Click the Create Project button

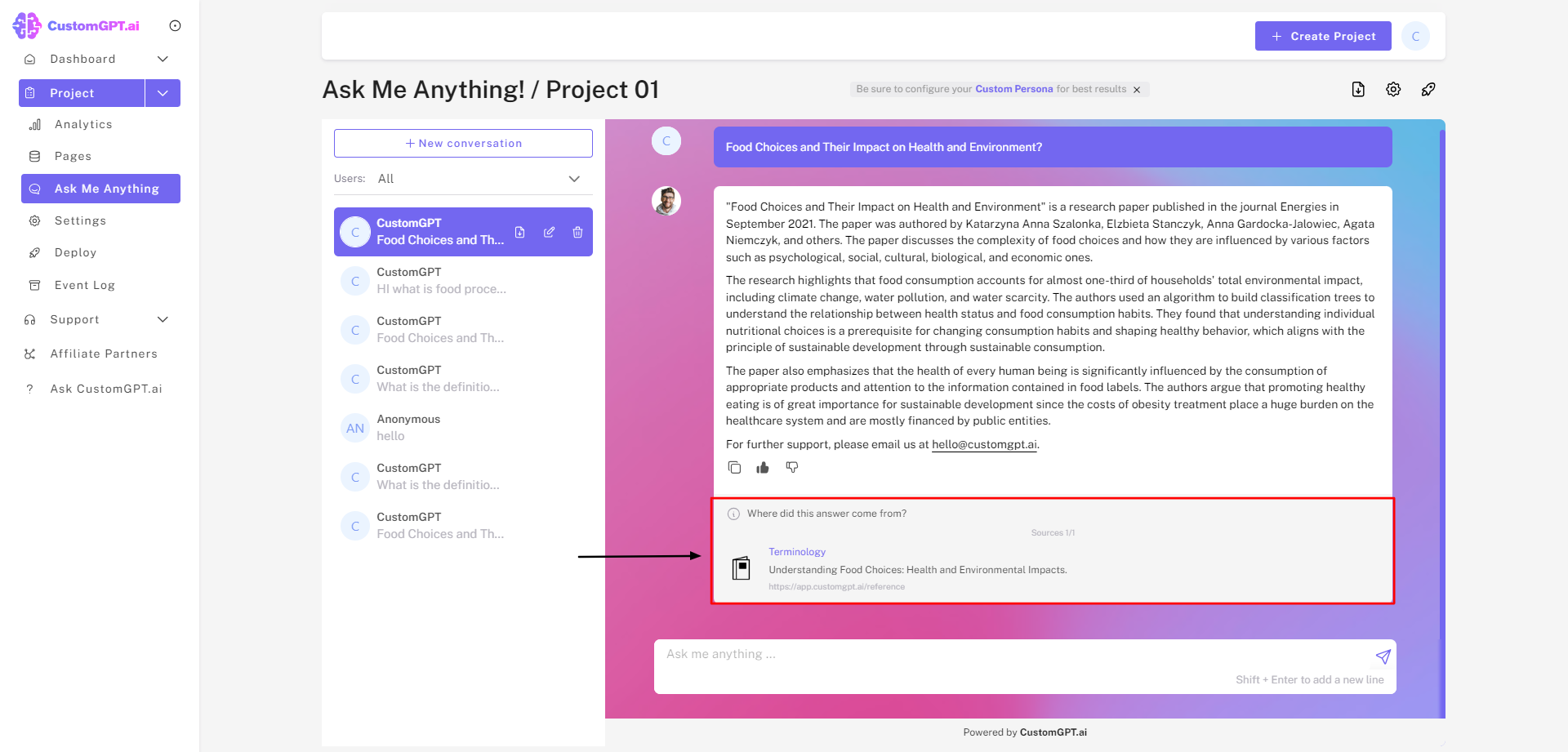pos(1323,36)
